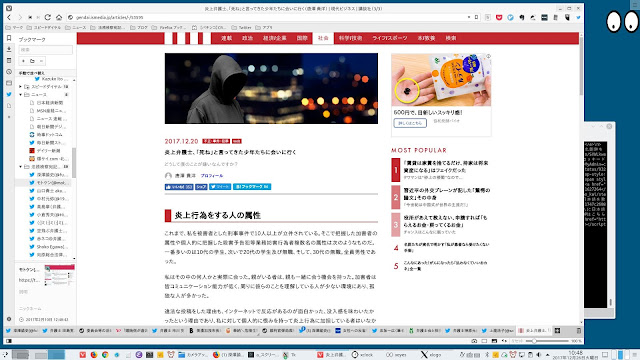Go to the home page
Viewport: 640px width, 360px height.
point(59,18)
